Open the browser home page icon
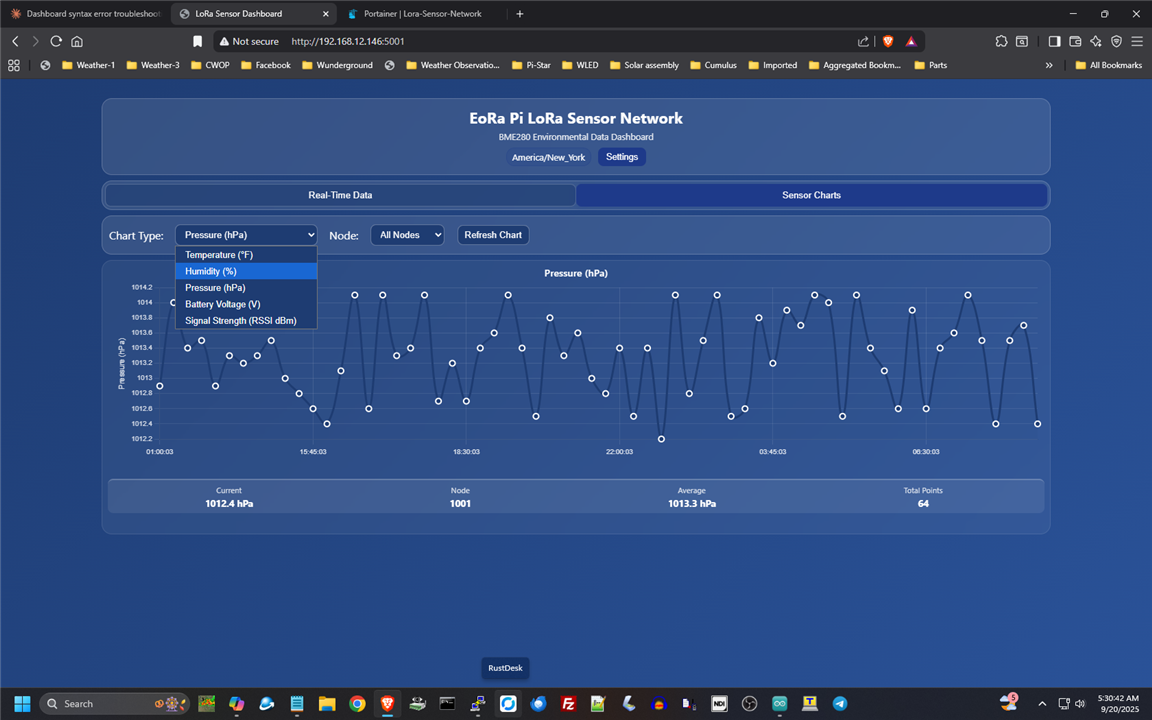Image resolution: width=1152 pixels, height=720 pixels. coord(76,41)
